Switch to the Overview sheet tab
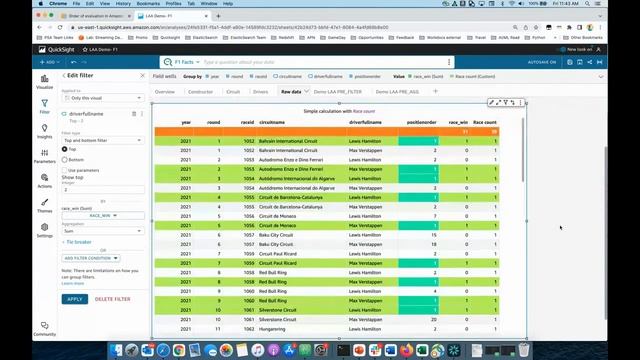This screenshot has width=640, height=360. (x=164, y=92)
